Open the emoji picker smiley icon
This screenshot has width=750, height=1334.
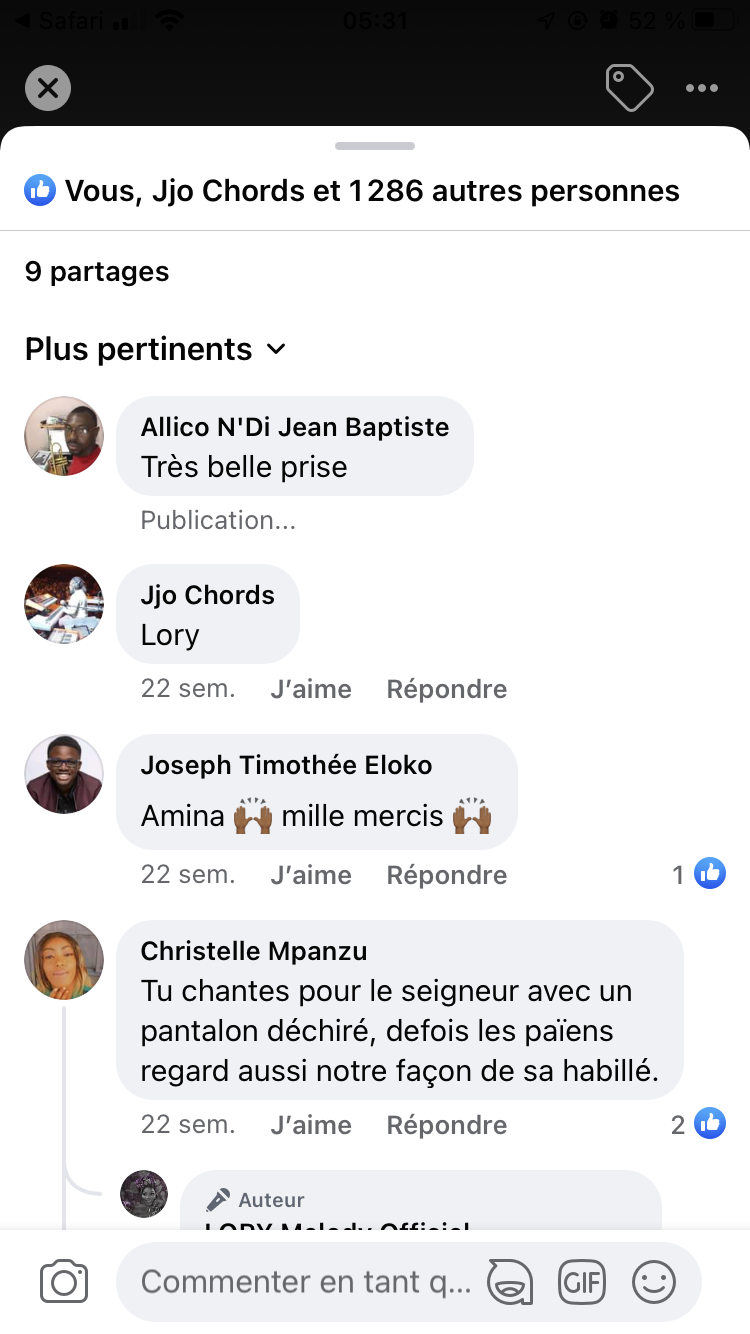pos(654,1282)
